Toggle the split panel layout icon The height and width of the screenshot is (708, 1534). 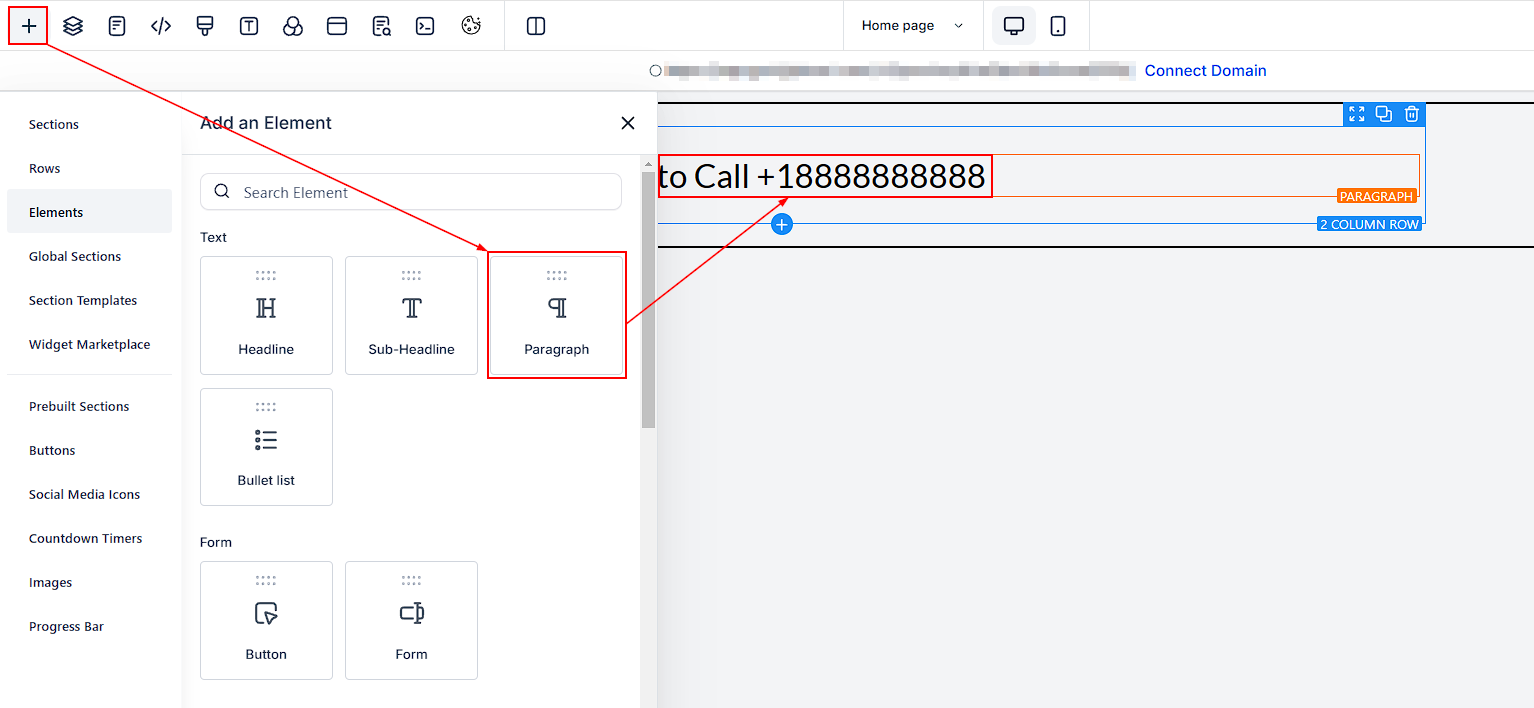(x=536, y=26)
